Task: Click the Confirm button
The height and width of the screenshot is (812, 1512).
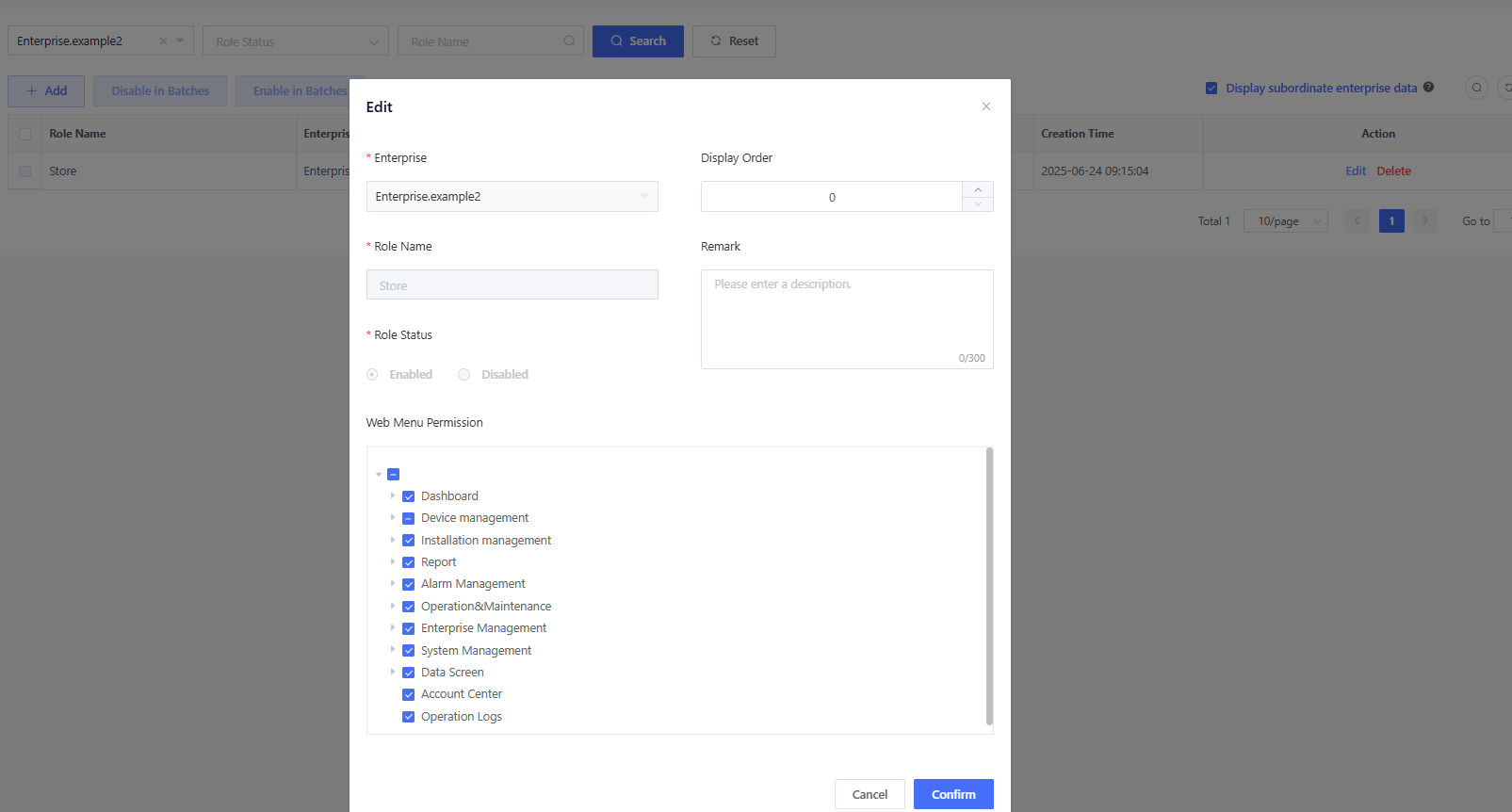Action: (952, 794)
